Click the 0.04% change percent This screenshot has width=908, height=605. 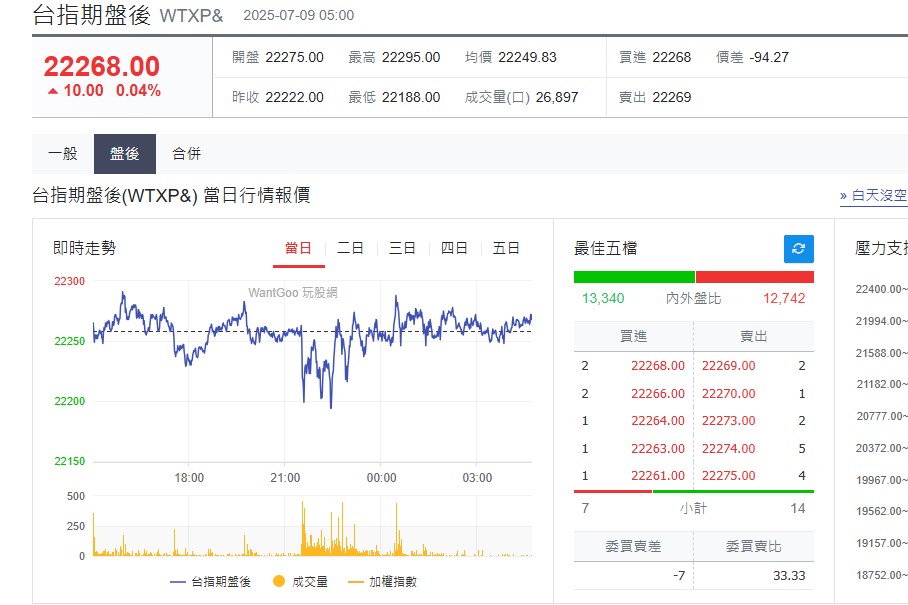coord(138,91)
